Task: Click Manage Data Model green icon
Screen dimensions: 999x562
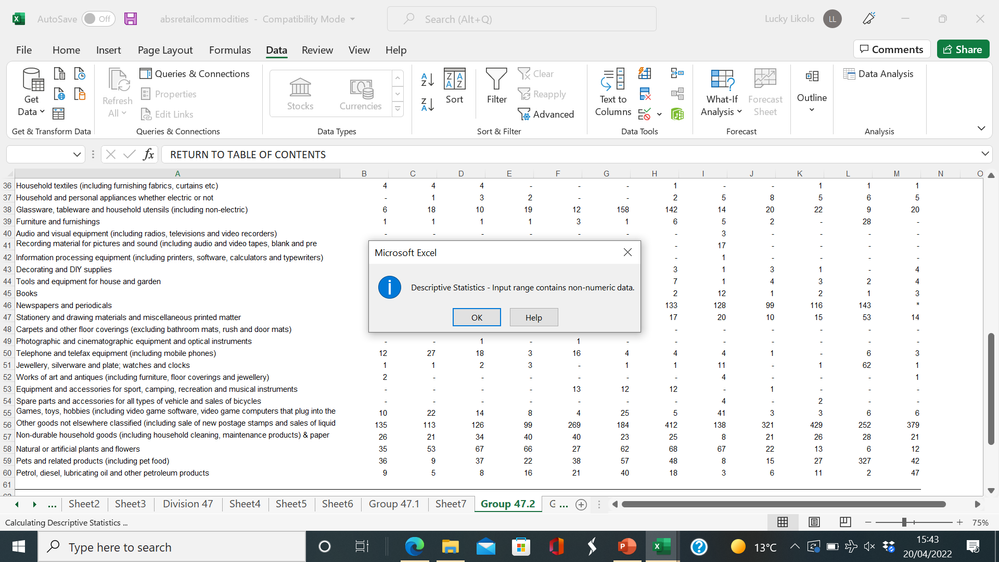Action: pos(677,115)
